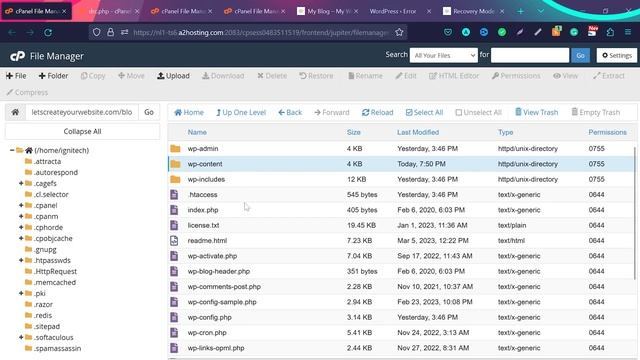Click the browser reload icon
Screen dimensions: 640x360
(x=48, y=32)
